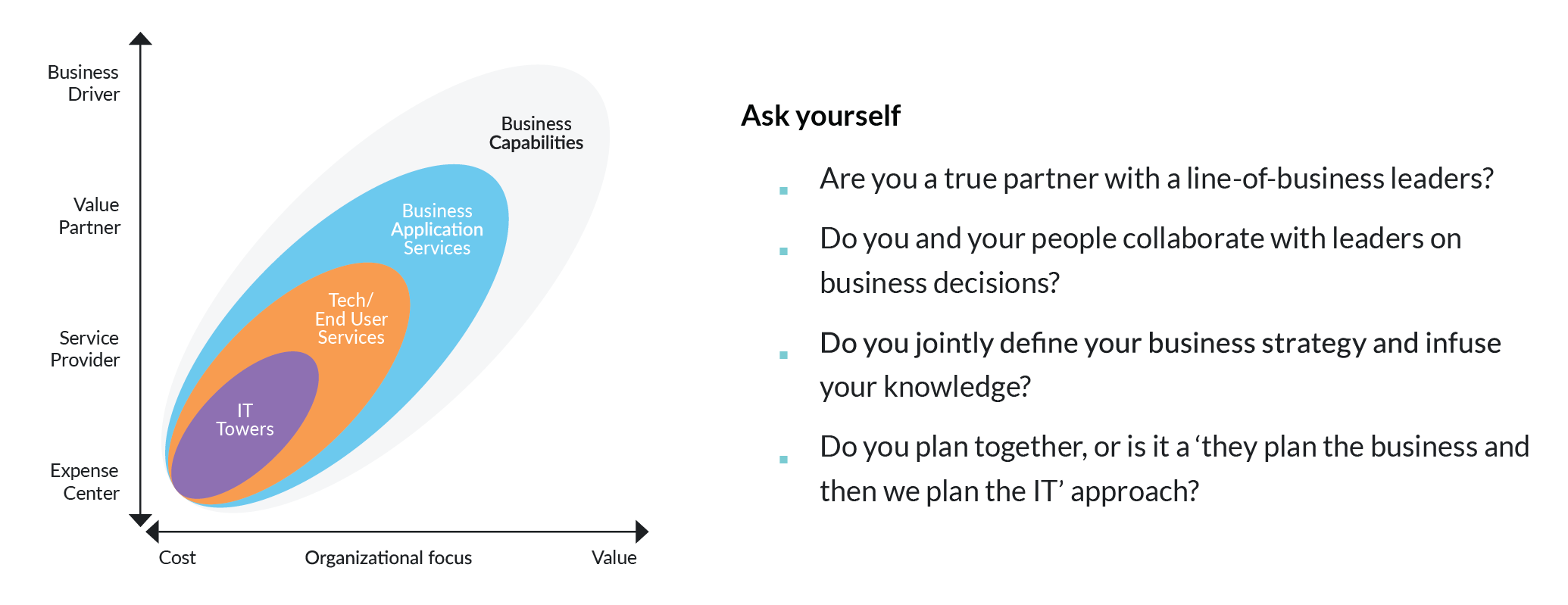The height and width of the screenshot is (605, 1568).
Task: Select the Service Provider axis label
Action: click(85, 349)
